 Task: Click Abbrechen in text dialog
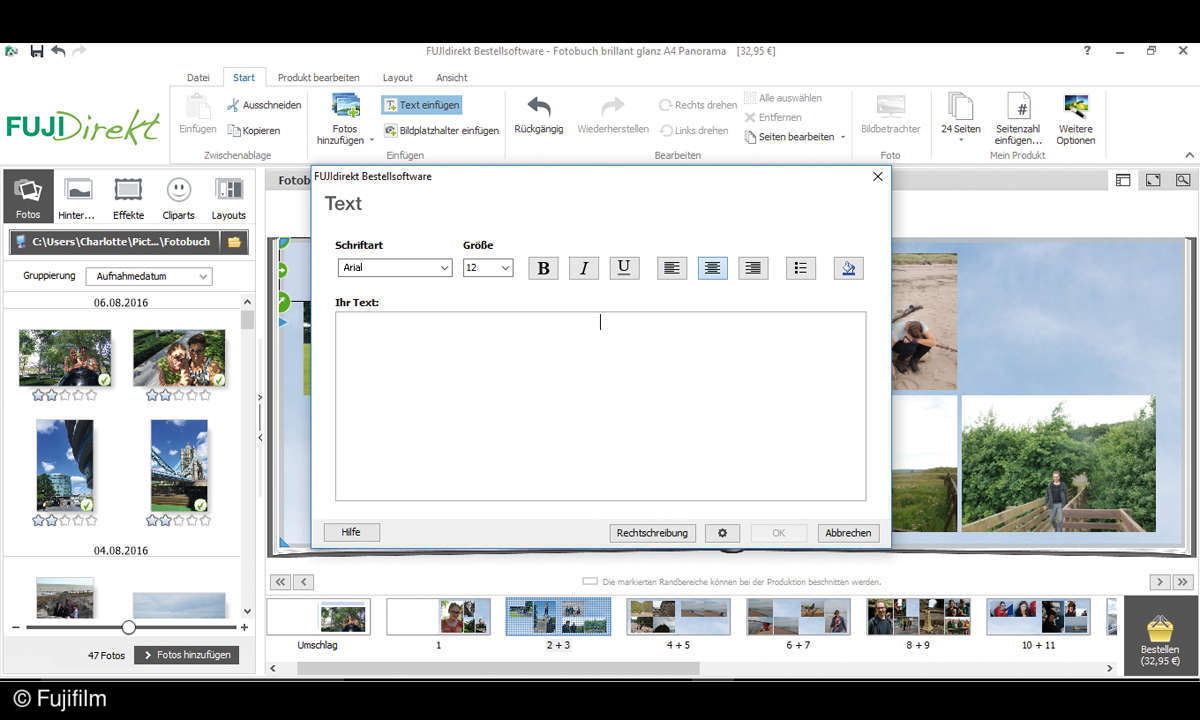tap(848, 533)
